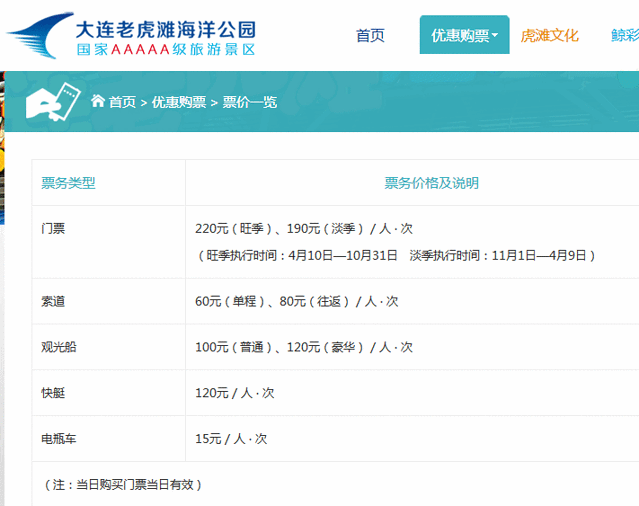Click the 60元（单程）、80元（往返） price text
Screen dimensions: 639x506
pos(297,301)
